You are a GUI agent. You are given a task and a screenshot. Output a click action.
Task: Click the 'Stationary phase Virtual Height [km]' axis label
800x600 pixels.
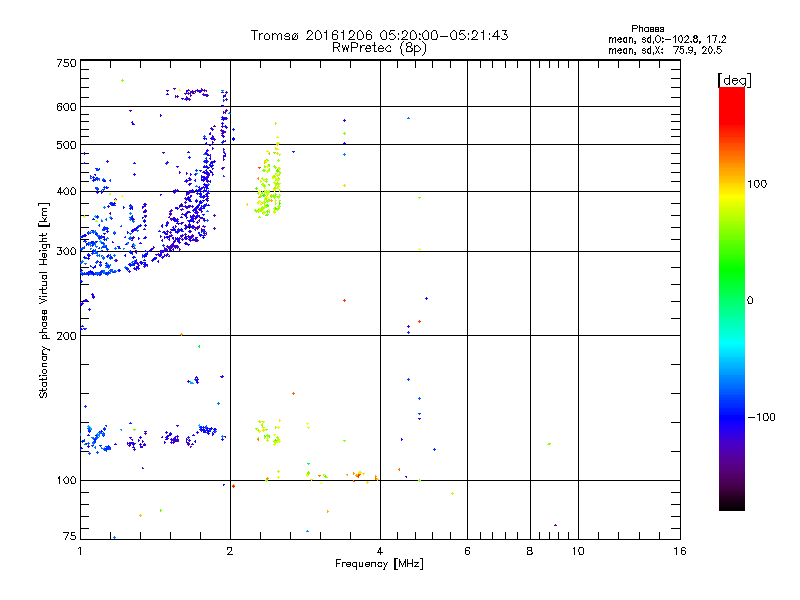click(44, 300)
